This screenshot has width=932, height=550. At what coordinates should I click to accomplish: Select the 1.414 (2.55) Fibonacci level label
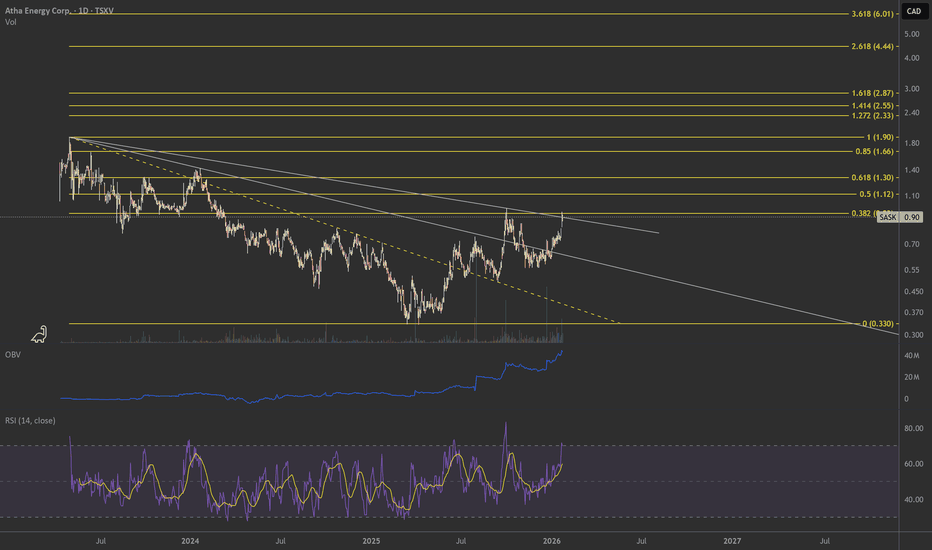click(x=872, y=106)
